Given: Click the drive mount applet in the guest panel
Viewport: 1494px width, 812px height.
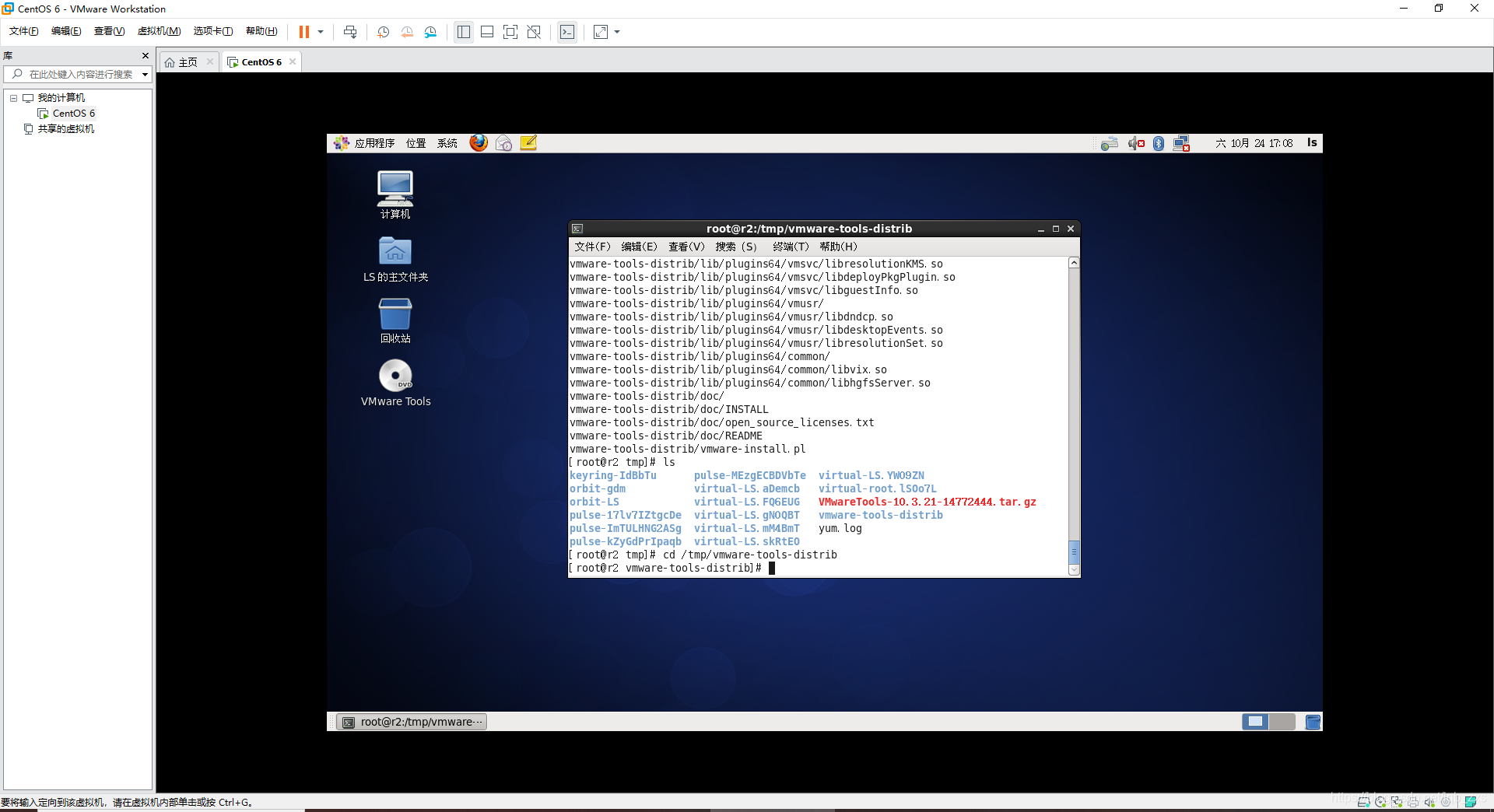Looking at the screenshot, I should pos(1109,143).
